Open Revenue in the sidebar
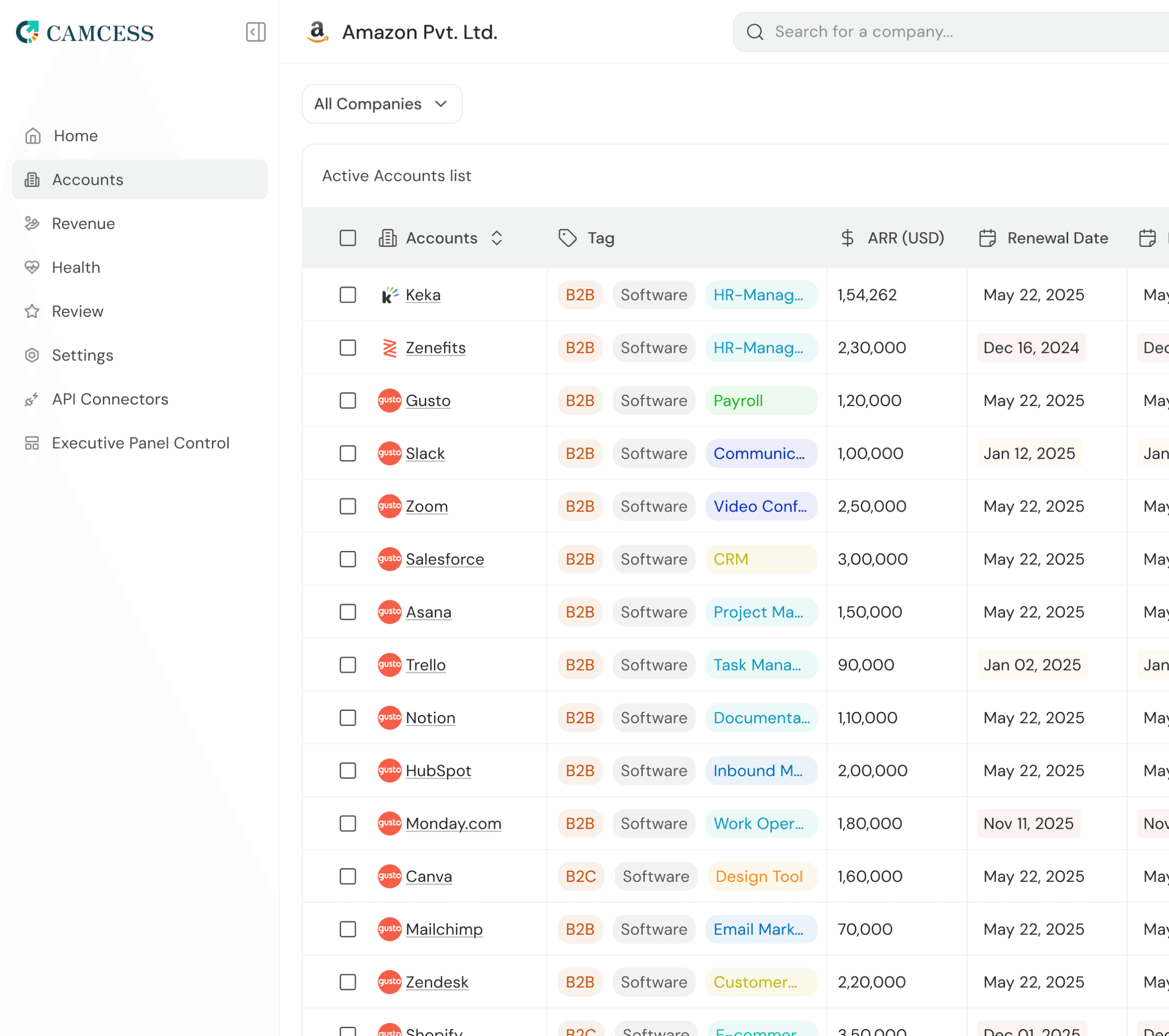This screenshot has height=1036, width=1169. click(x=83, y=223)
